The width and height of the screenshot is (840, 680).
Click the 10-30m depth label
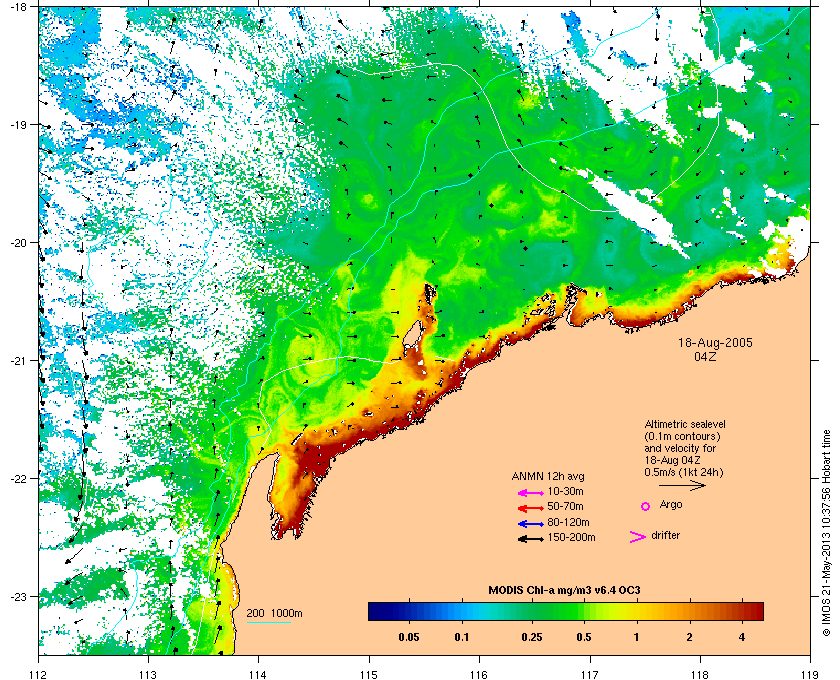(x=565, y=491)
